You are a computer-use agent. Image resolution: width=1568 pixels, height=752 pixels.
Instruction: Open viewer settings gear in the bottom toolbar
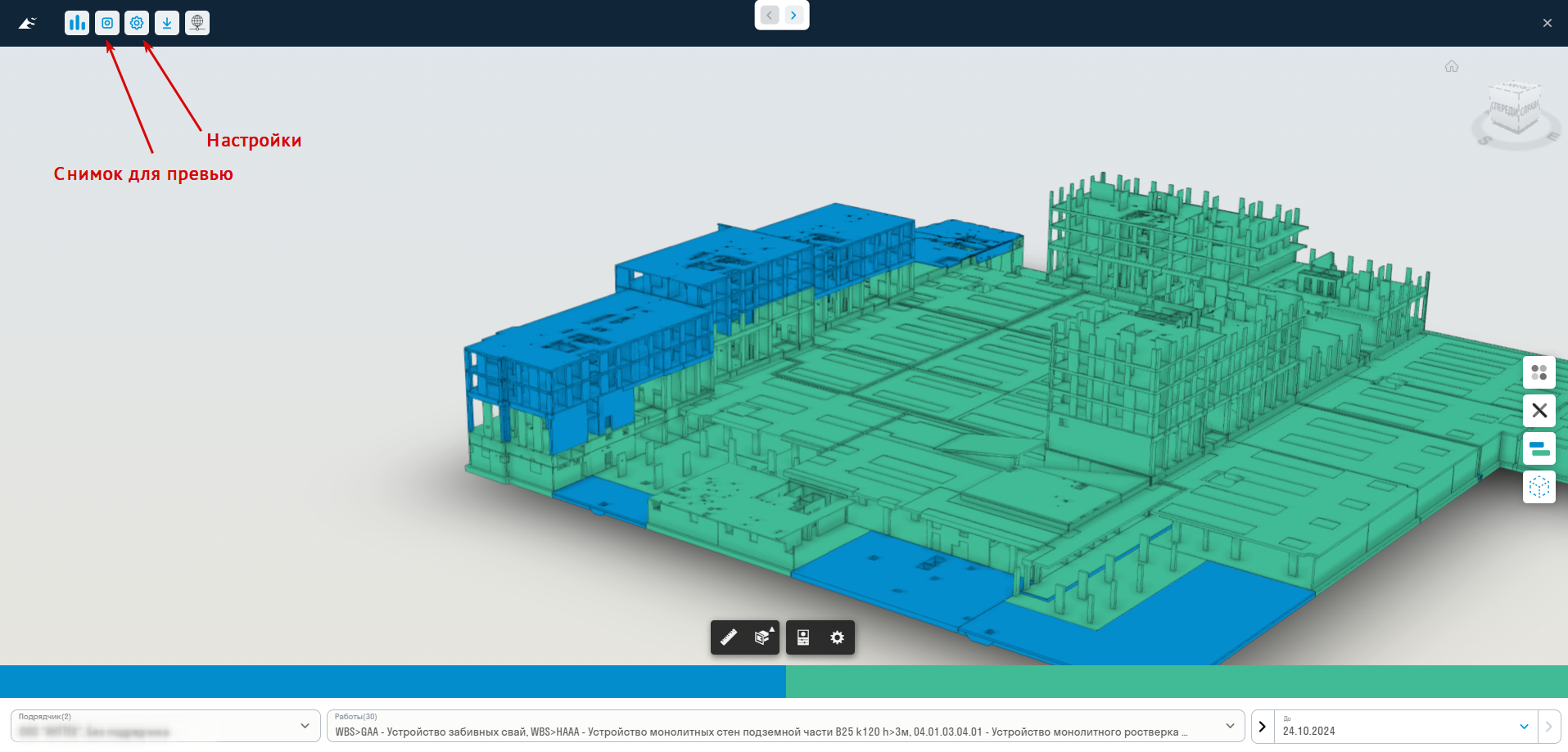point(837,637)
